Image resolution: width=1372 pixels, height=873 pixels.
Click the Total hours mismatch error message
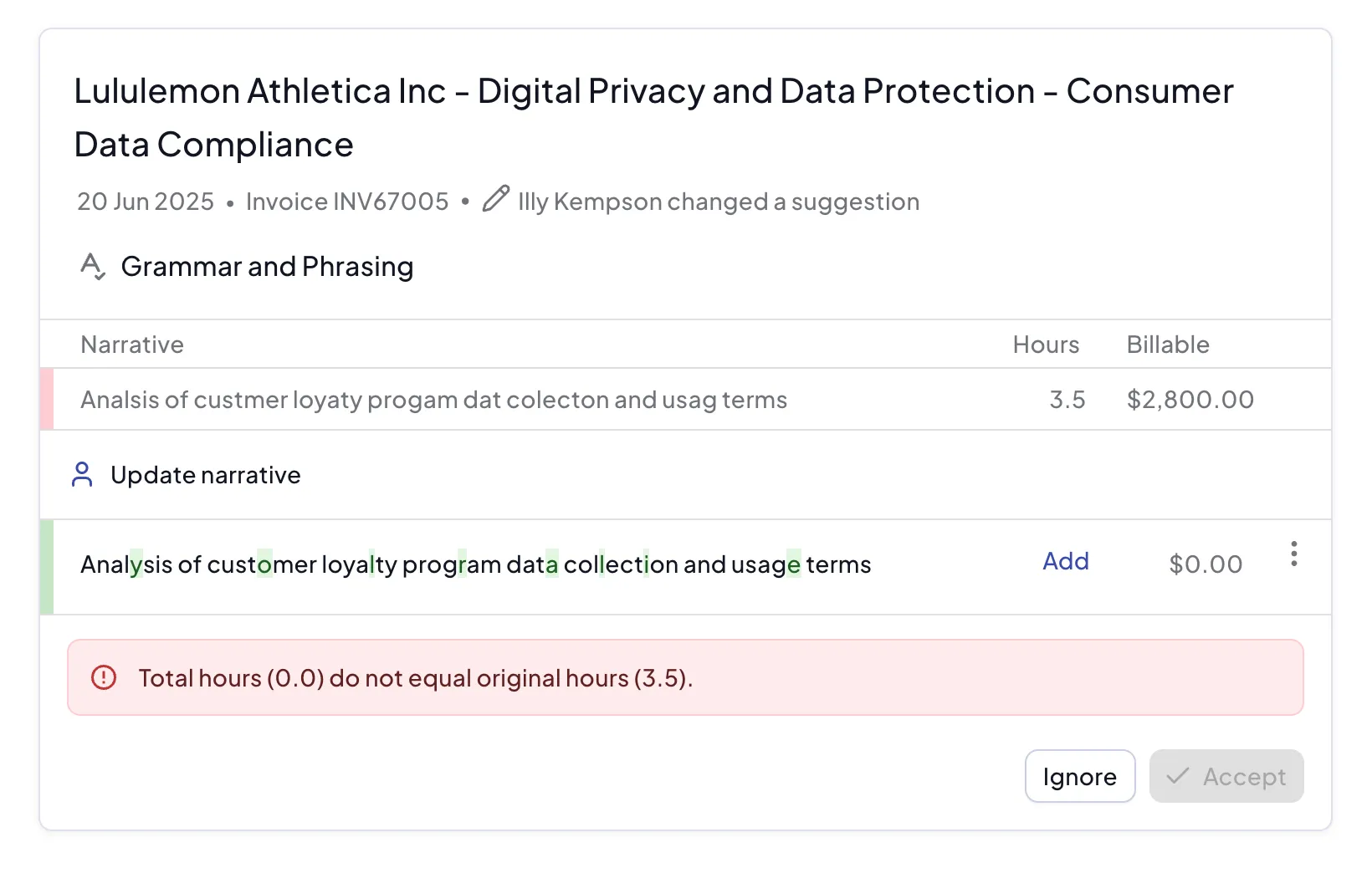pyautogui.click(x=415, y=678)
